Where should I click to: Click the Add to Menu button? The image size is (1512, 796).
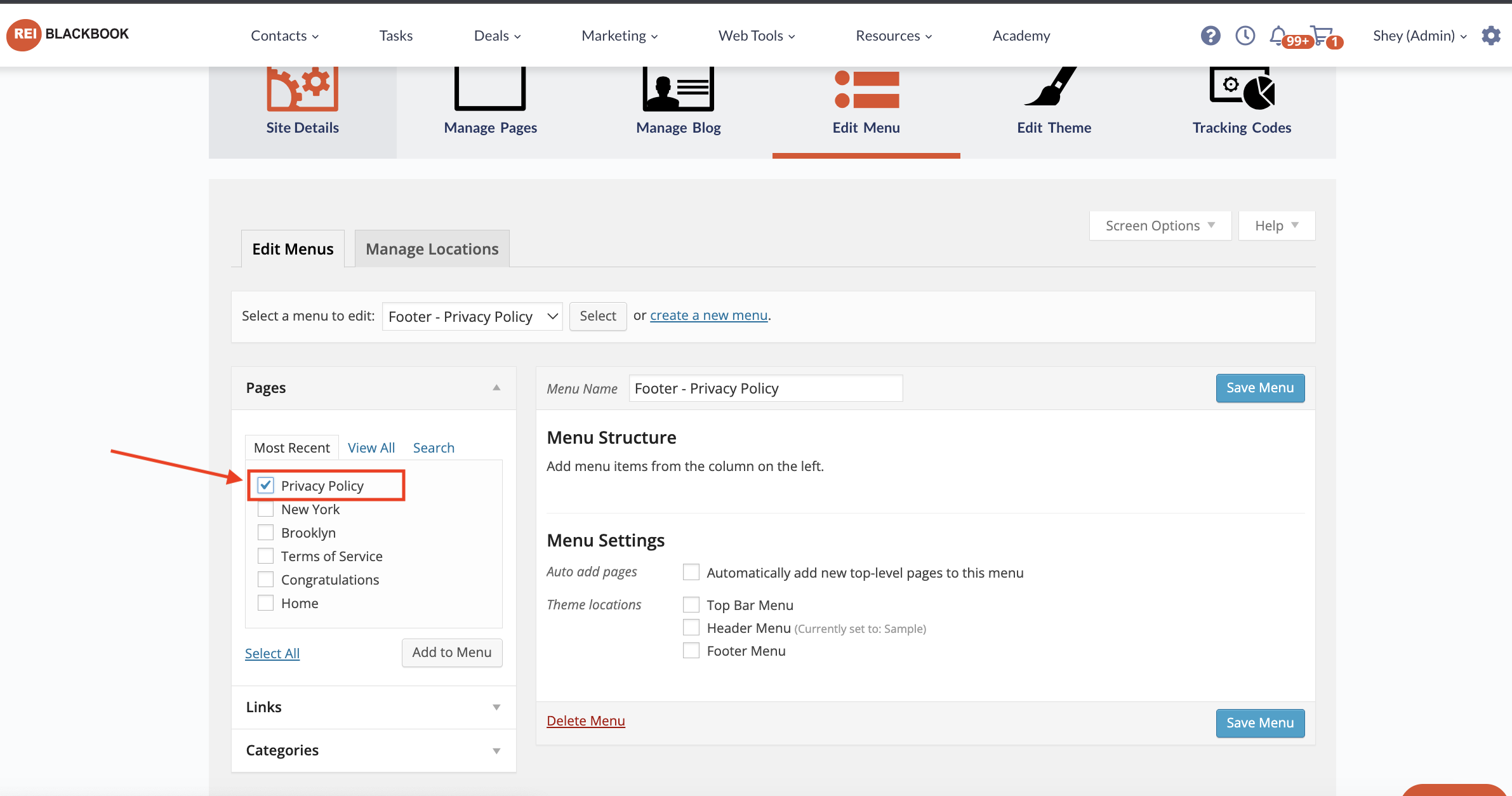coord(452,653)
